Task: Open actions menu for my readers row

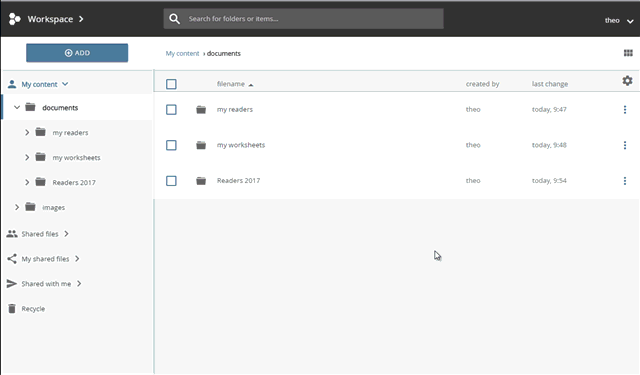Action: [625, 109]
